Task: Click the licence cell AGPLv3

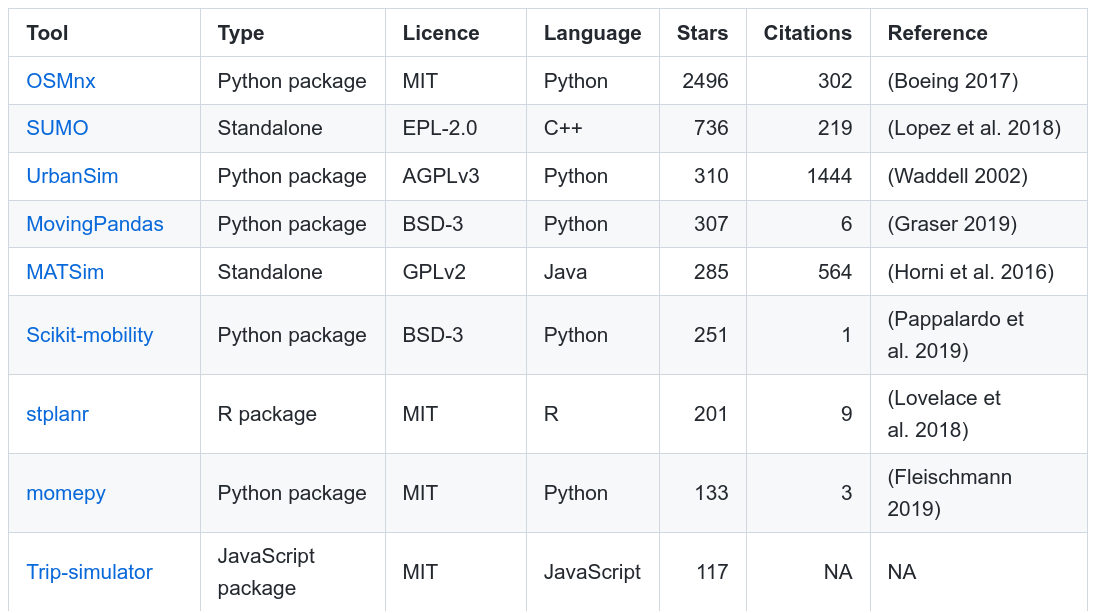Action: (441, 176)
